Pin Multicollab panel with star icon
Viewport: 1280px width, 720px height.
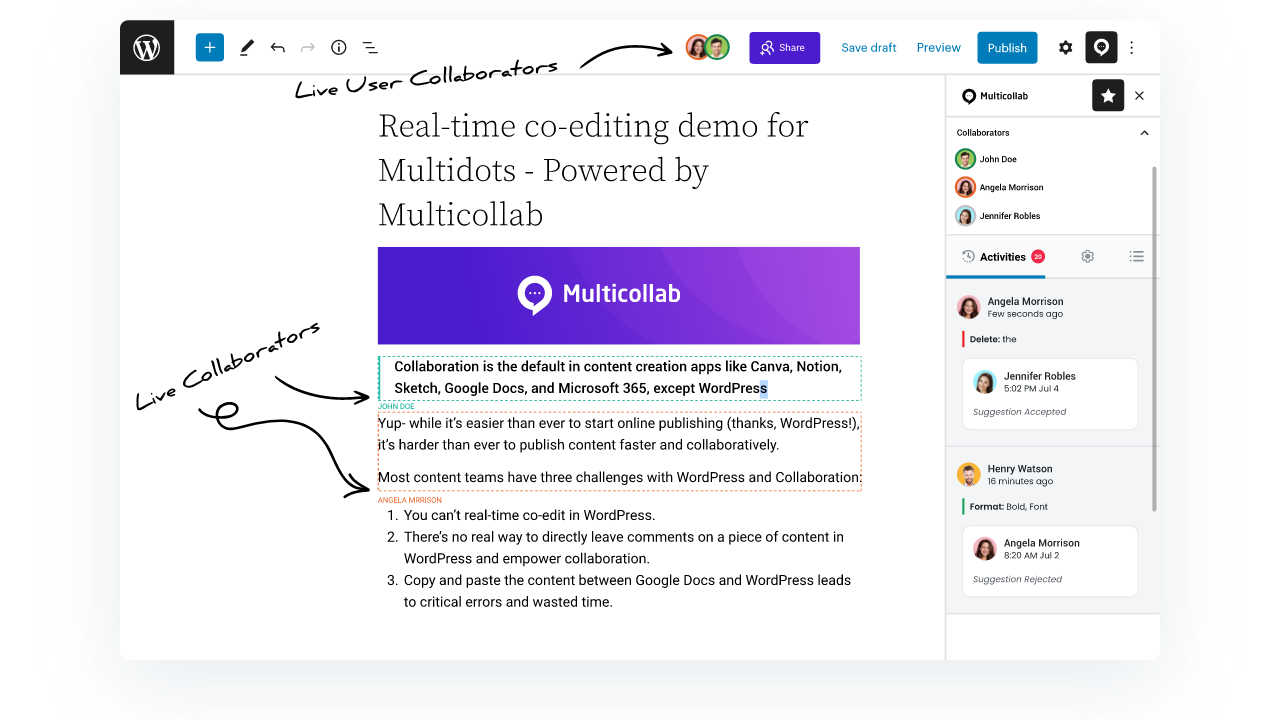coord(1108,96)
